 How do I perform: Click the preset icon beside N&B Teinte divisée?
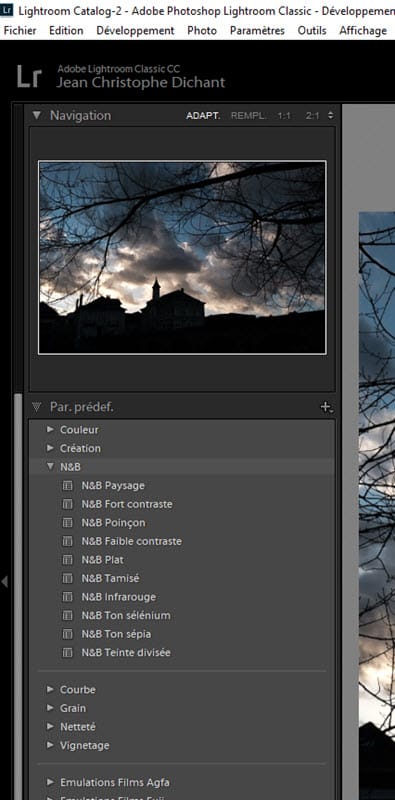tap(67, 653)
